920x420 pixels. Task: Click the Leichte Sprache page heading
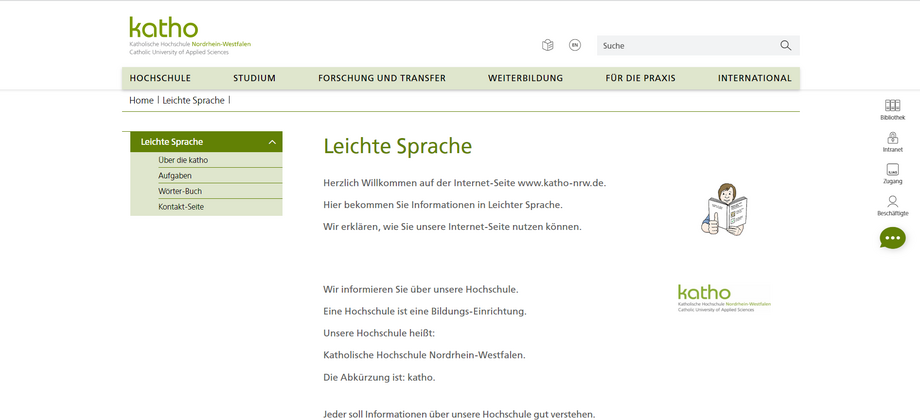point(397,146)
